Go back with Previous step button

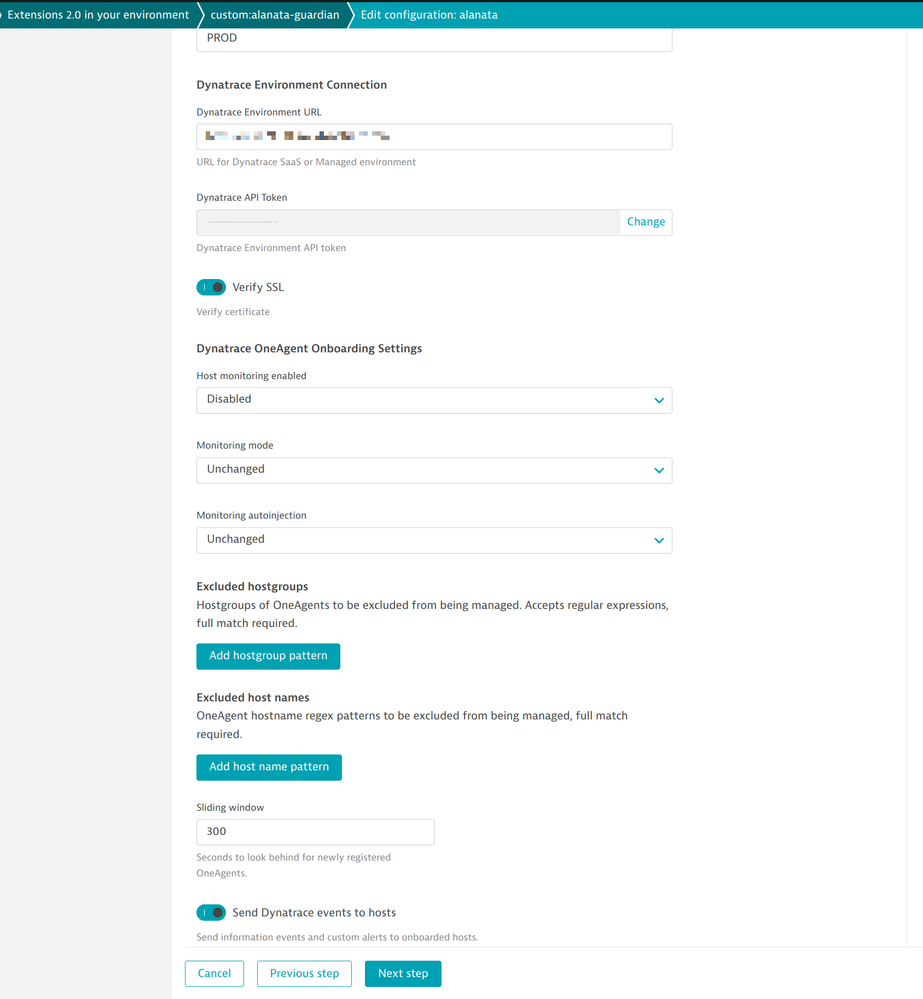click(304, 974)
